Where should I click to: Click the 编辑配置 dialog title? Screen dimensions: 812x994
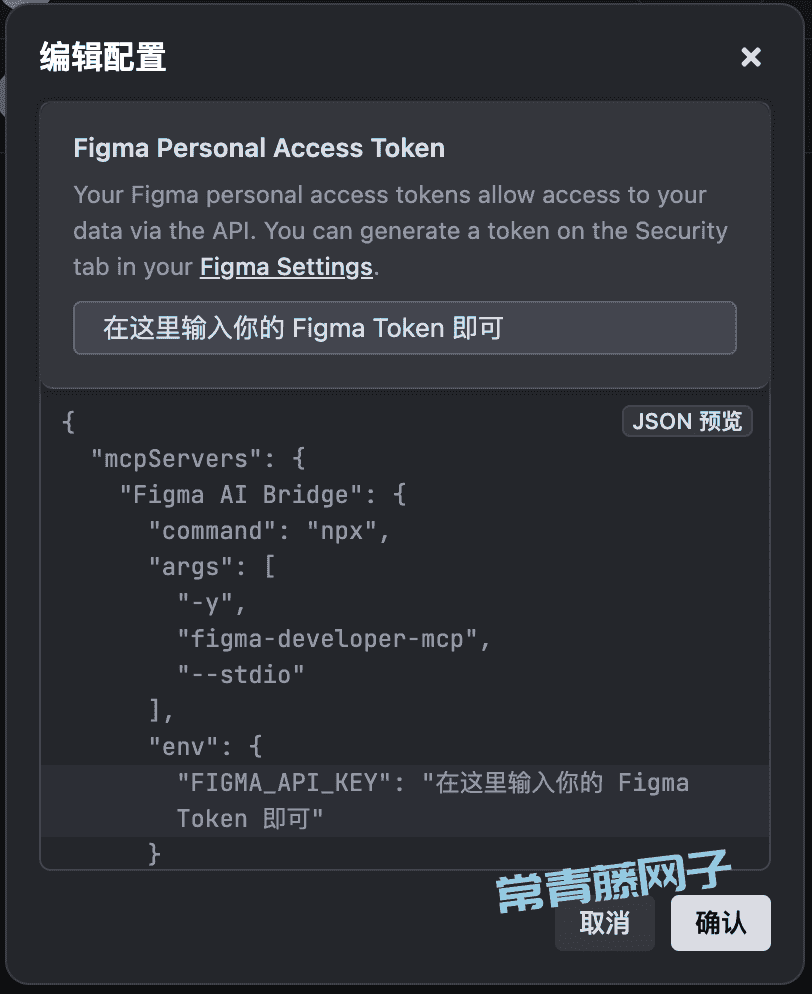click(103, 57)
